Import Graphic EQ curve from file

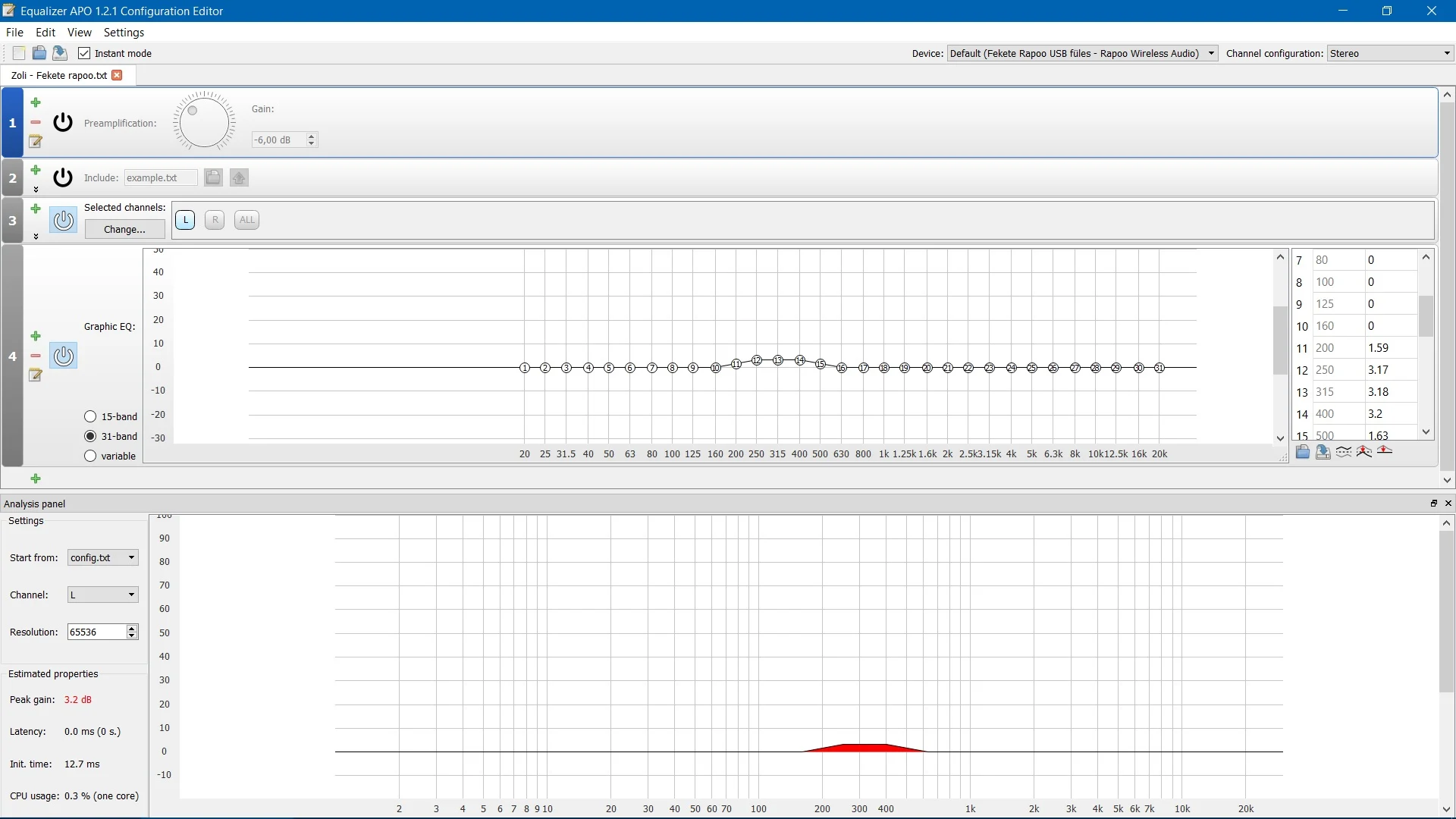(1303, 452)
